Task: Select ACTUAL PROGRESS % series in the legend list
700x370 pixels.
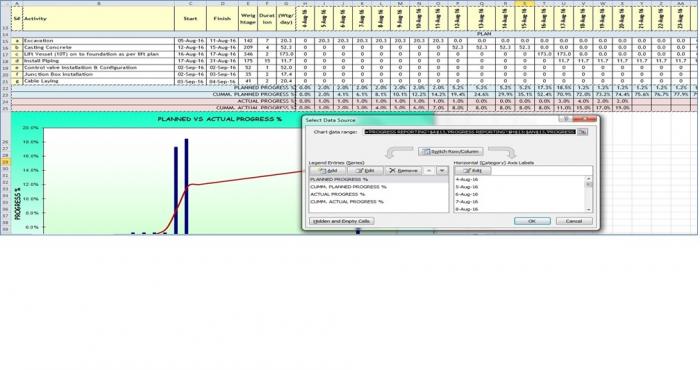Action: coord(379,195)
